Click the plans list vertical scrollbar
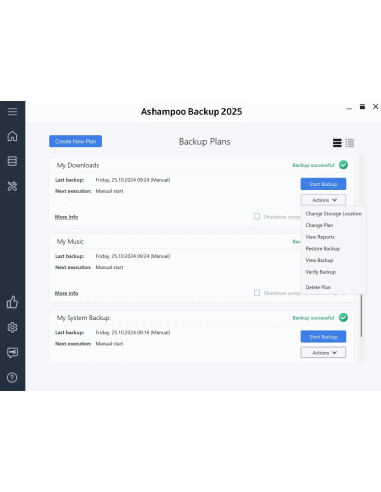381x492 pixels. point(361,315)
